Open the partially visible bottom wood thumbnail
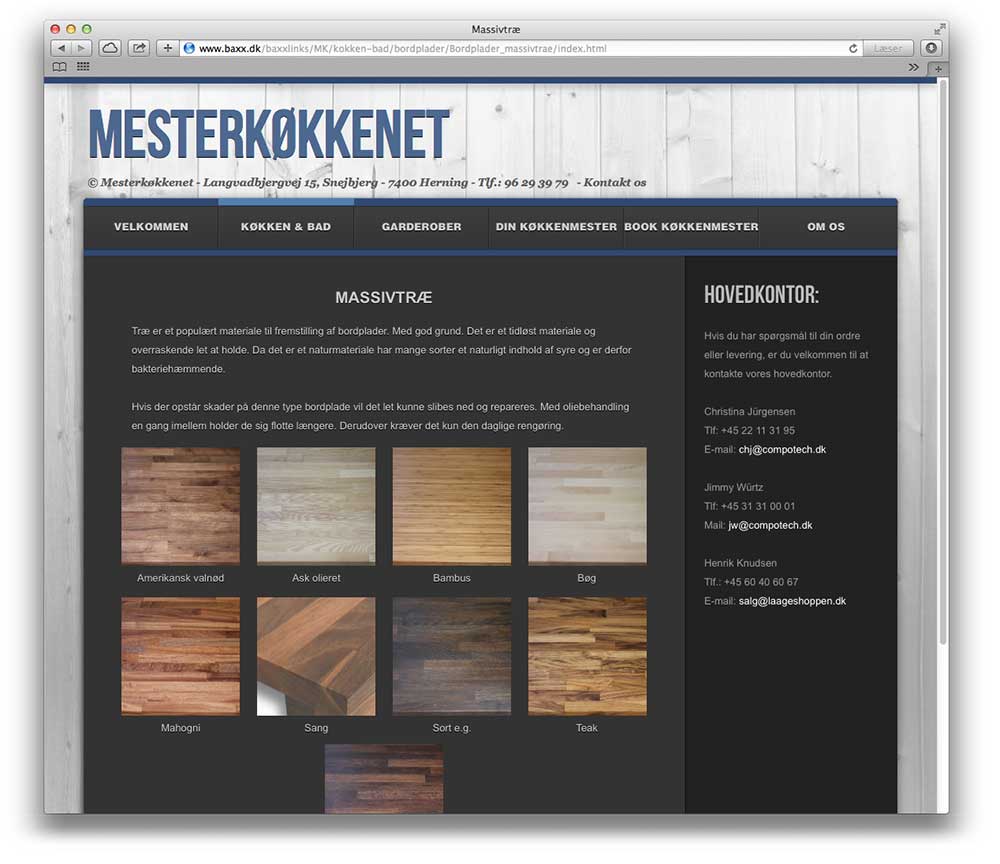The image size is (1000, 864). [384, 779]
